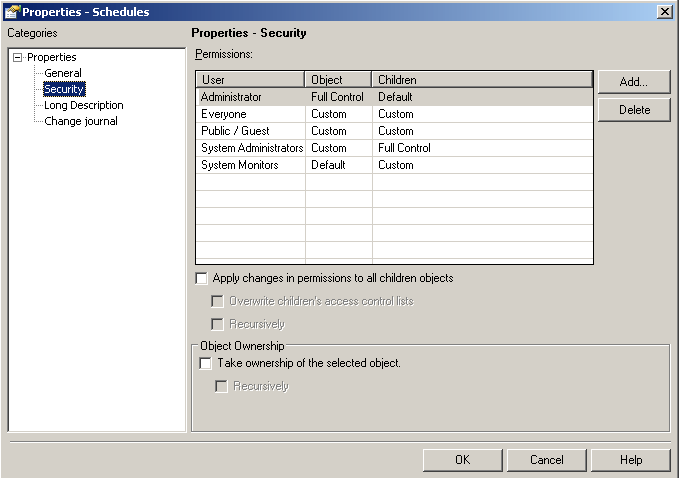Click Default children cell for Administrator
Screen dimensions: 680x478
[x=483, y=97]
